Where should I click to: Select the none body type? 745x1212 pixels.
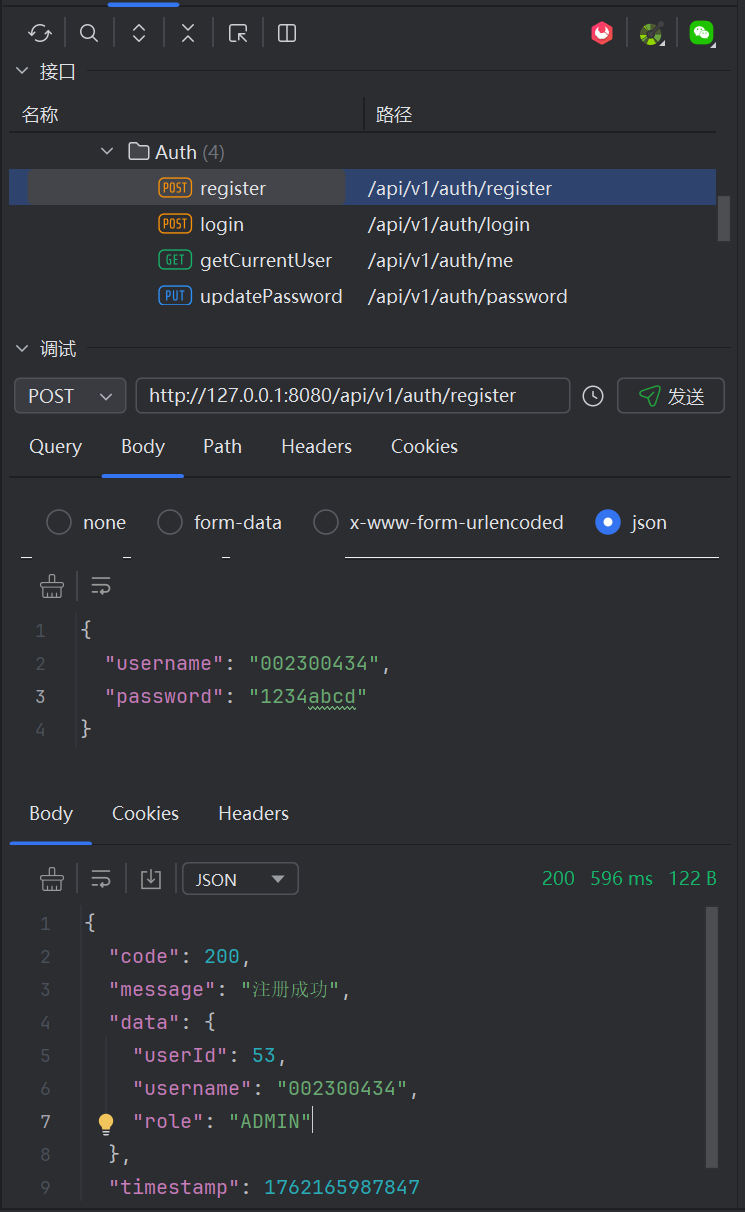pos(59,522)
